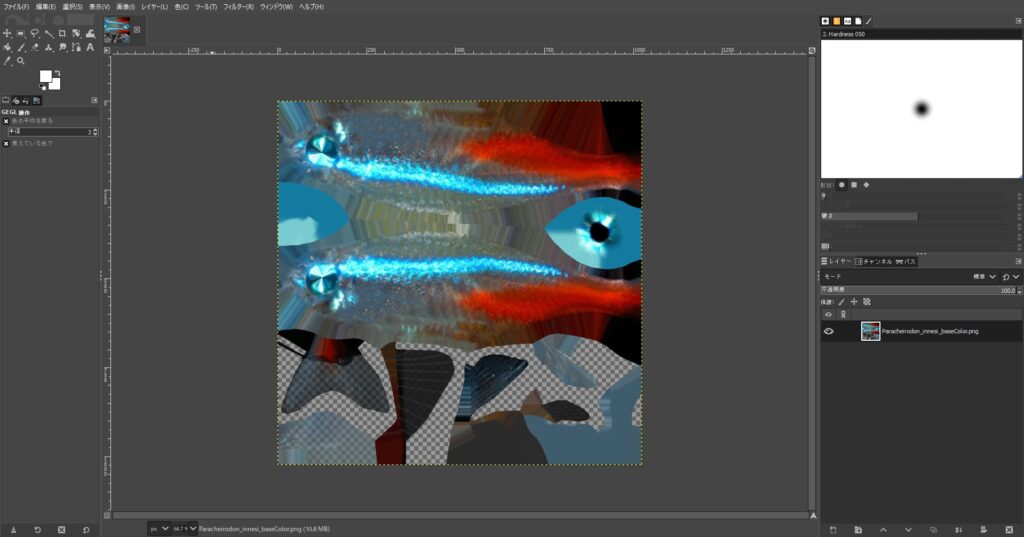Image resolution: width=1024 pixels, height=537 pixels.
Task: Toggle the 見えている色で checkbox
Action: 6,143
